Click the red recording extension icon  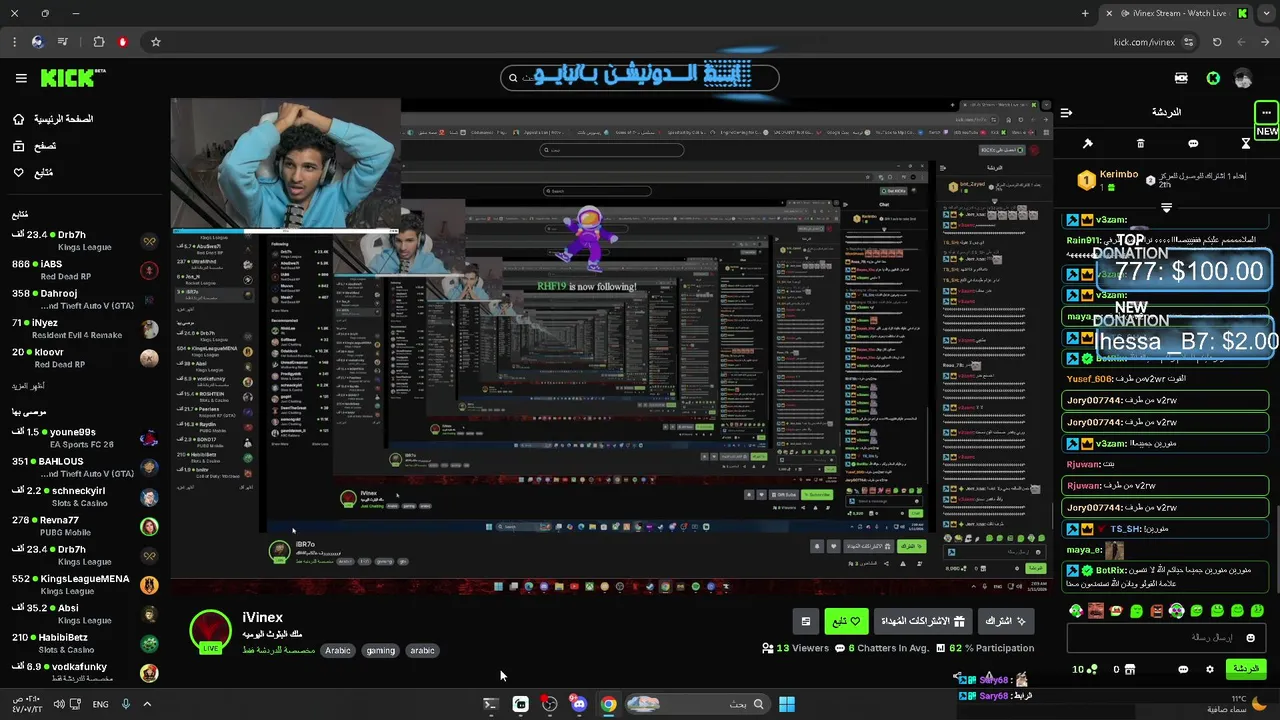pos(123,42)
